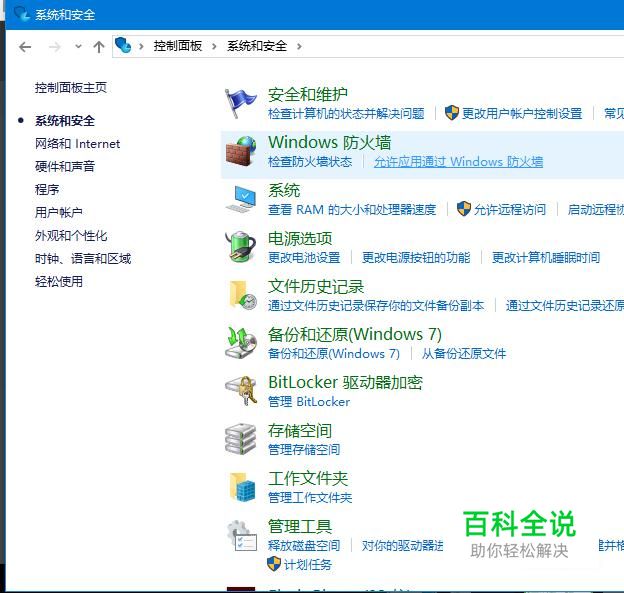Open the 存储空间 heading
Screen dimensions: 624x593
coord(300,431)
